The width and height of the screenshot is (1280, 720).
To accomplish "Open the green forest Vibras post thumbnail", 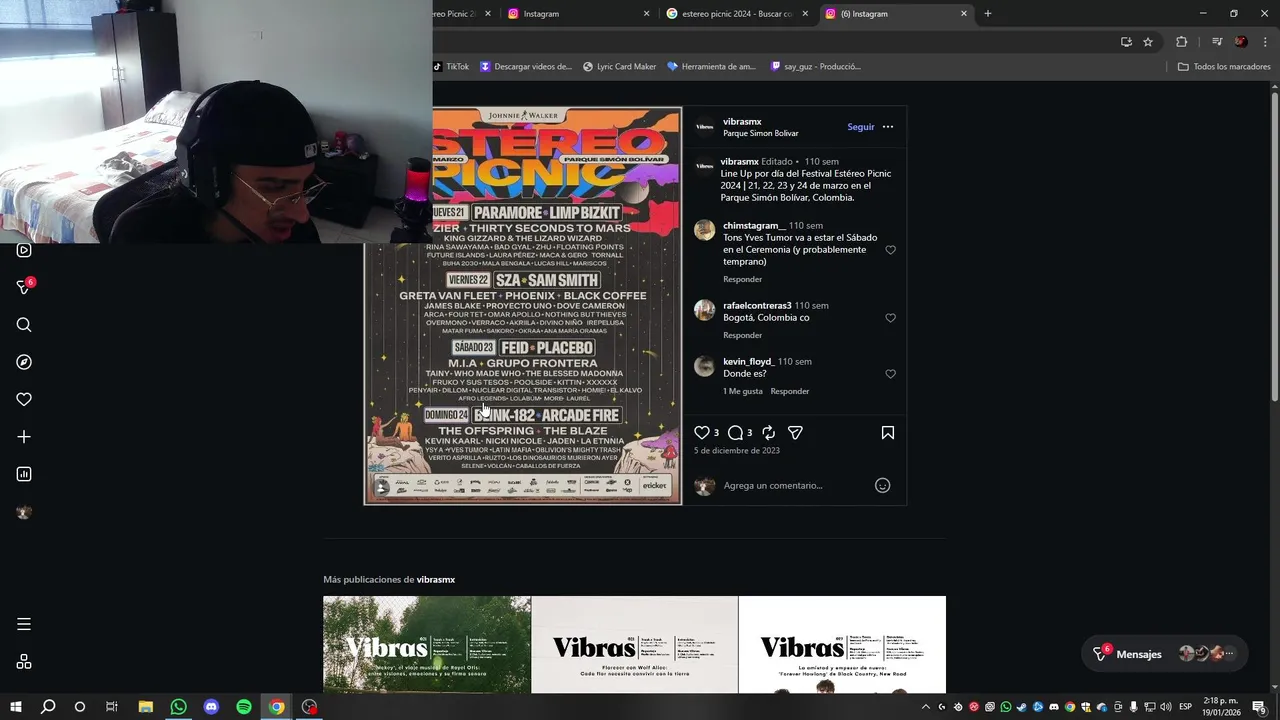I will 427,645.
